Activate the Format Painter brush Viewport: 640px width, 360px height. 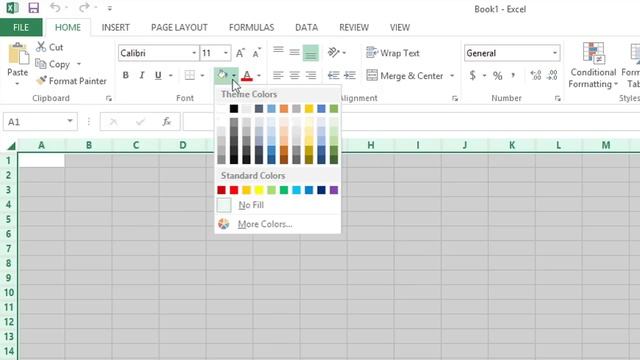(41, 80)
